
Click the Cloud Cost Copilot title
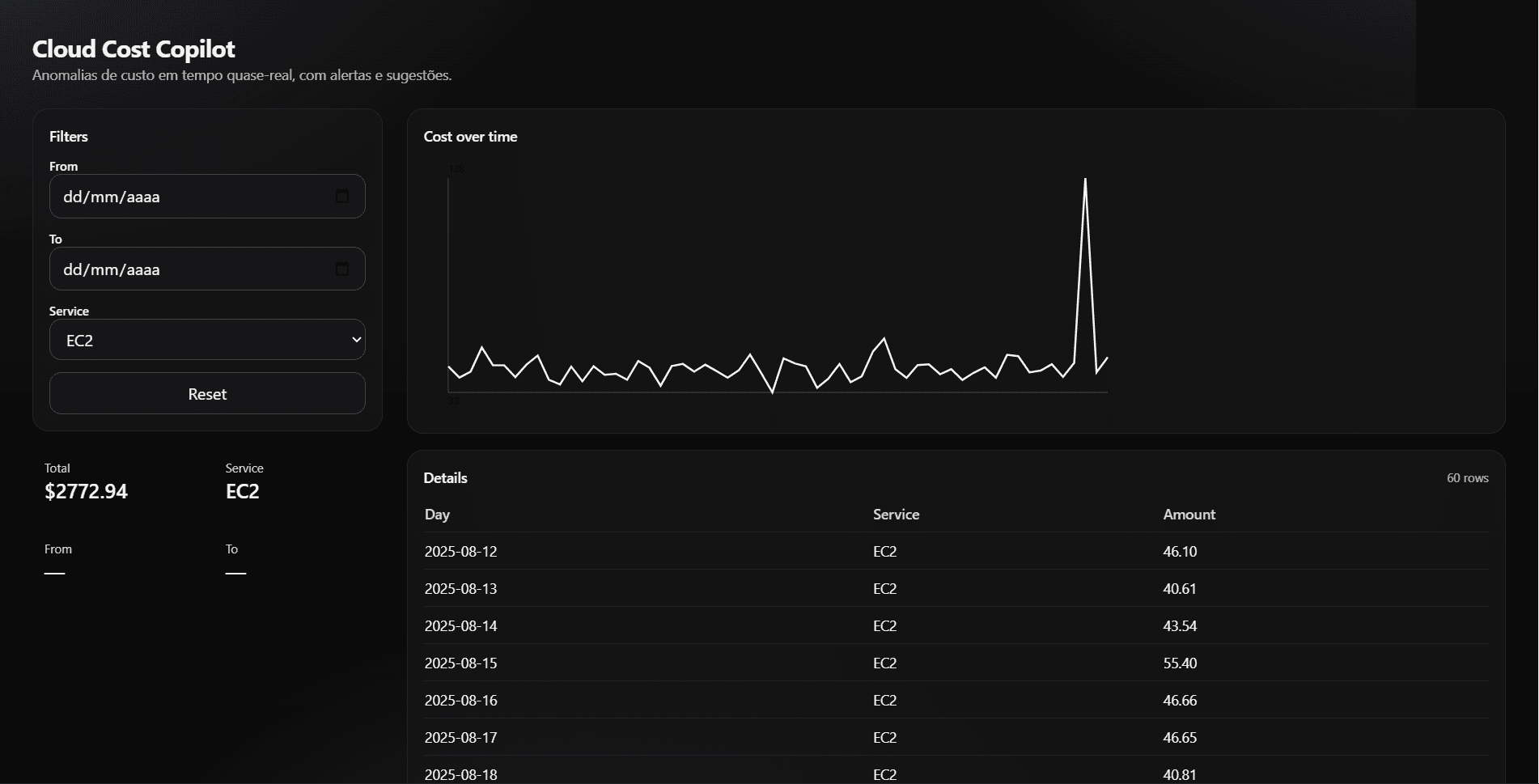134,49
